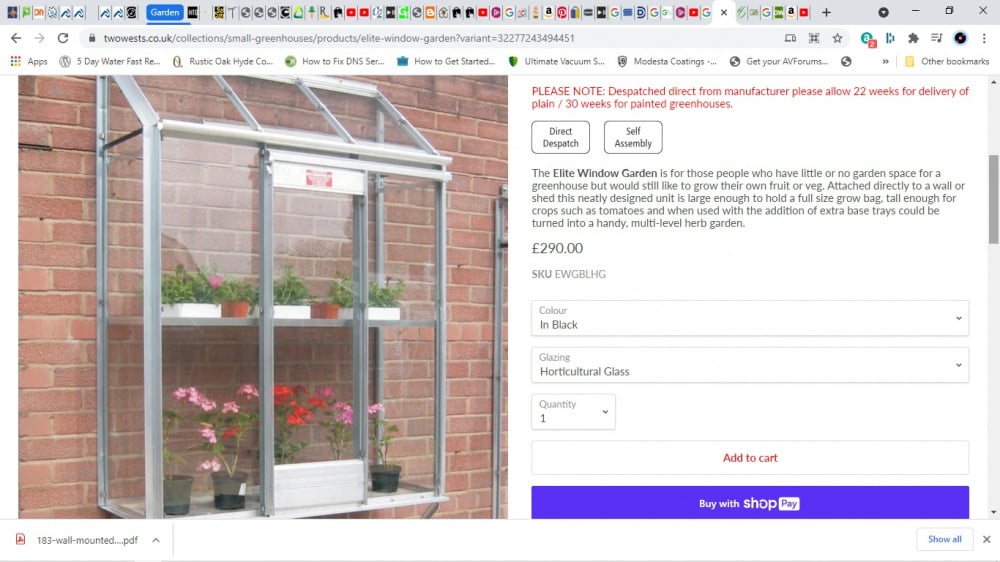Open the Other bookmarks folder
The width and height of the screenshot is (1000, 562).
tap(947, 61)
